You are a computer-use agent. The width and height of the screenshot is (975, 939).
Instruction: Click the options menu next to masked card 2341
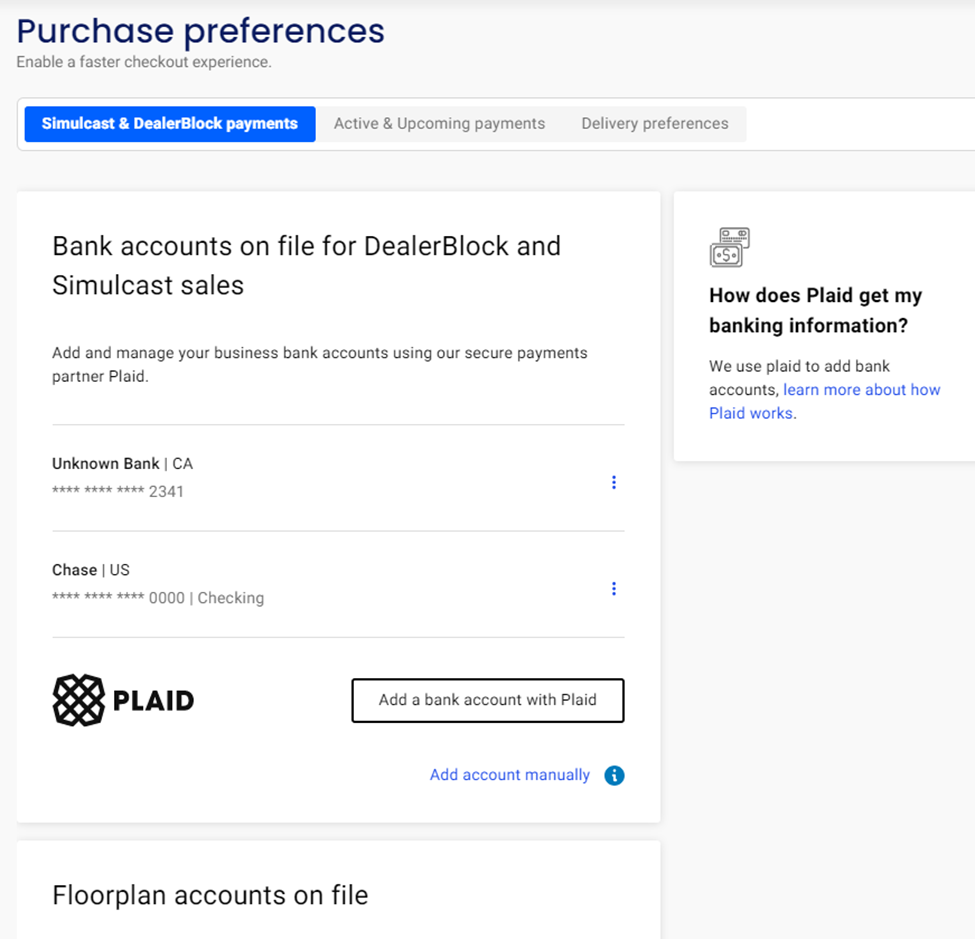613,482
